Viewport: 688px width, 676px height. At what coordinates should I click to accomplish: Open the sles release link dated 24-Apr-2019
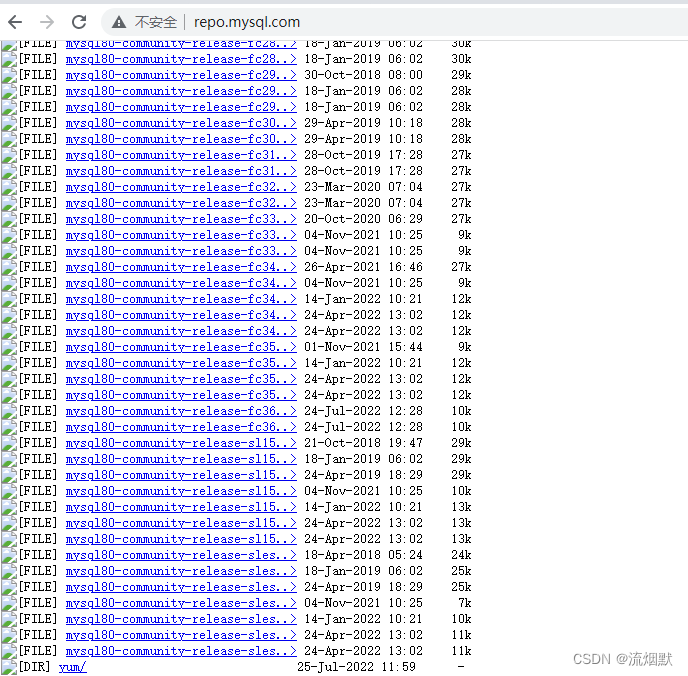pyautogui.click(x=181, y=587)
